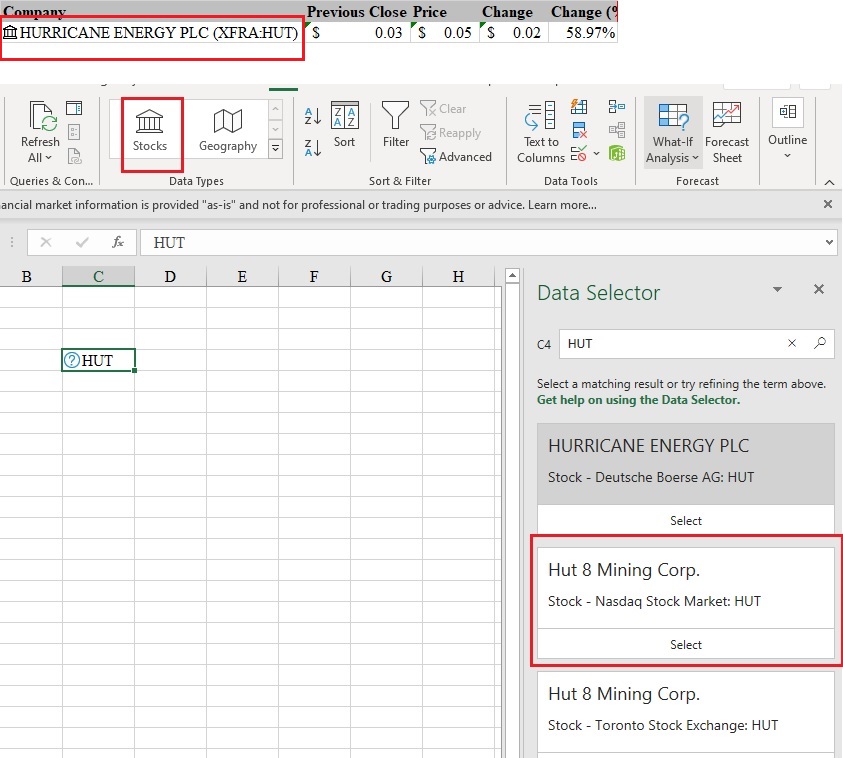
Task: Click Clear filter
Action: click(x=443, y=109)
